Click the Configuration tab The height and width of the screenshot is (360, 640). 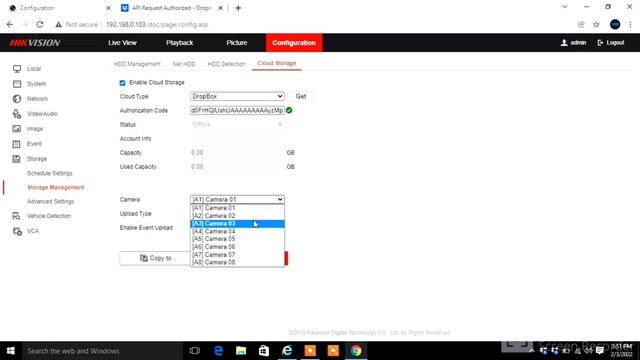point(294,43)
